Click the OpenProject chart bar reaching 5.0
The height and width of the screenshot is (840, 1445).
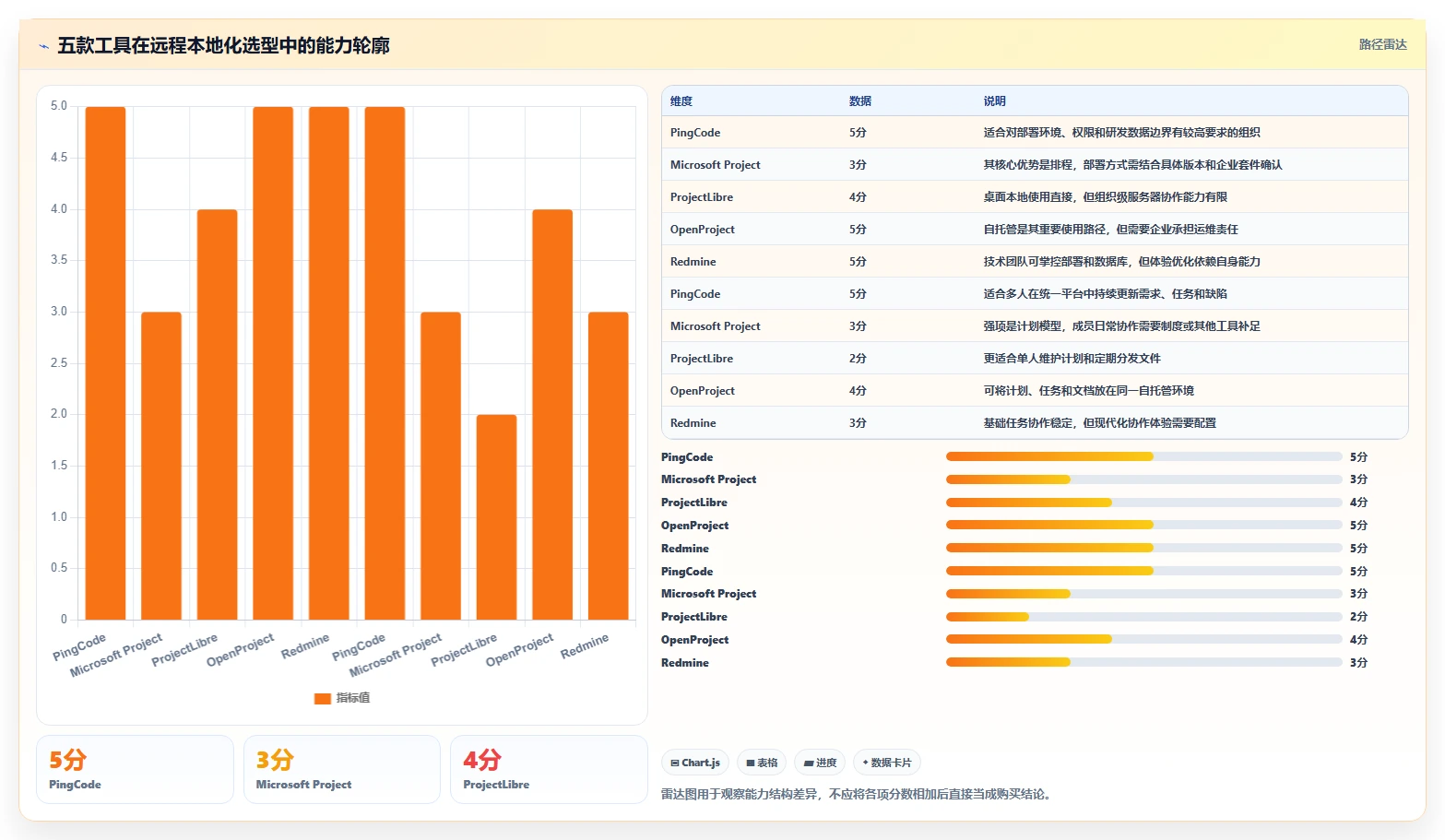pos(273,363)
